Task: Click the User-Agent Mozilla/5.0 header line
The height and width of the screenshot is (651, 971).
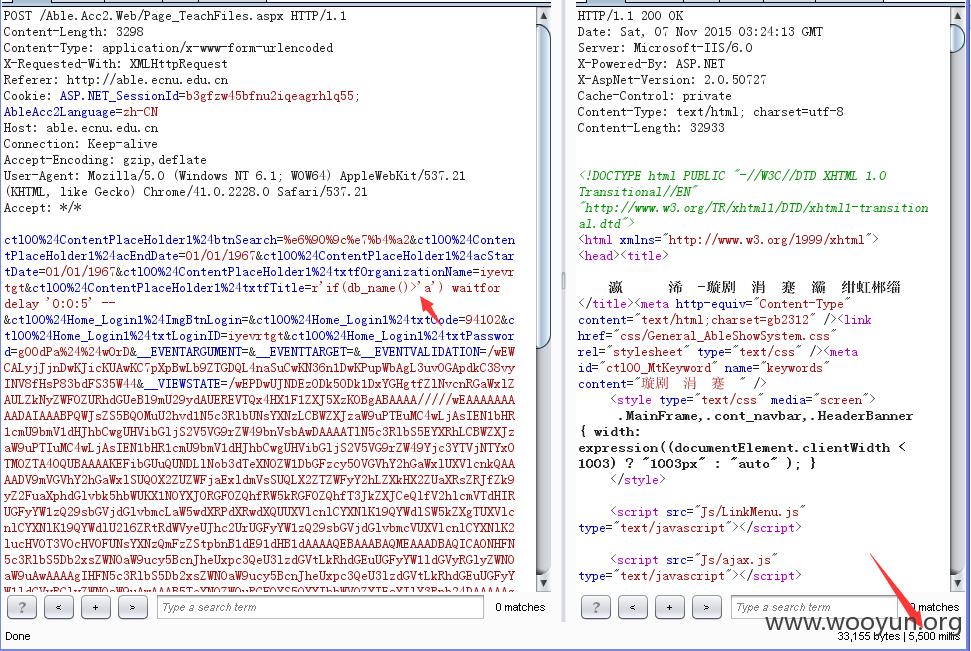Action: [x=235, y=176]
